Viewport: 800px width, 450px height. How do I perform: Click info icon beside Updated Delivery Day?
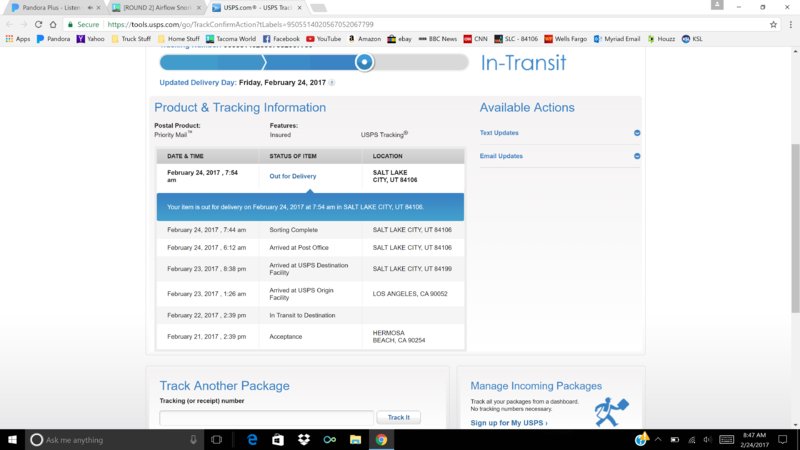332,83
